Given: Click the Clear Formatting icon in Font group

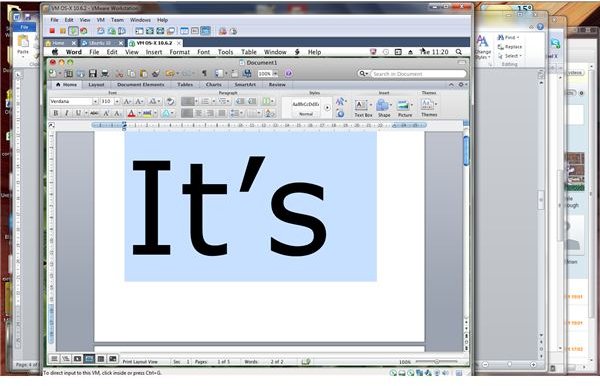Looking at the screenshot, I should [x=170, y=101].
